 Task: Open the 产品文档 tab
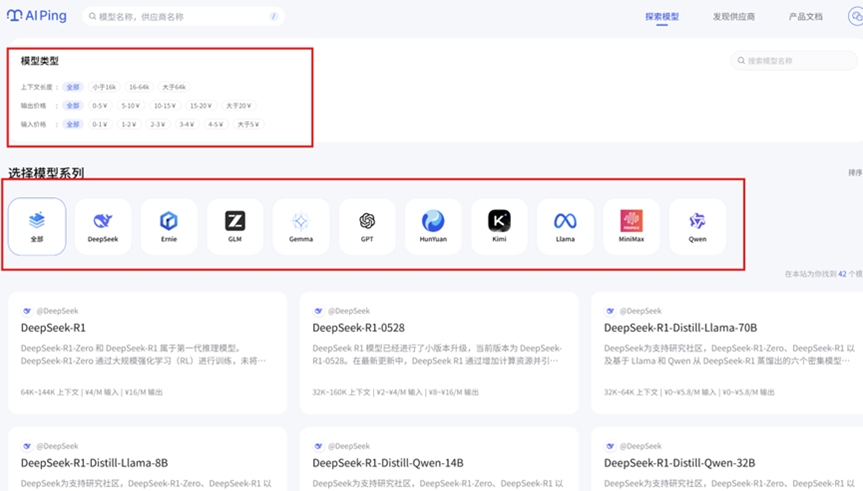[806, 17]
